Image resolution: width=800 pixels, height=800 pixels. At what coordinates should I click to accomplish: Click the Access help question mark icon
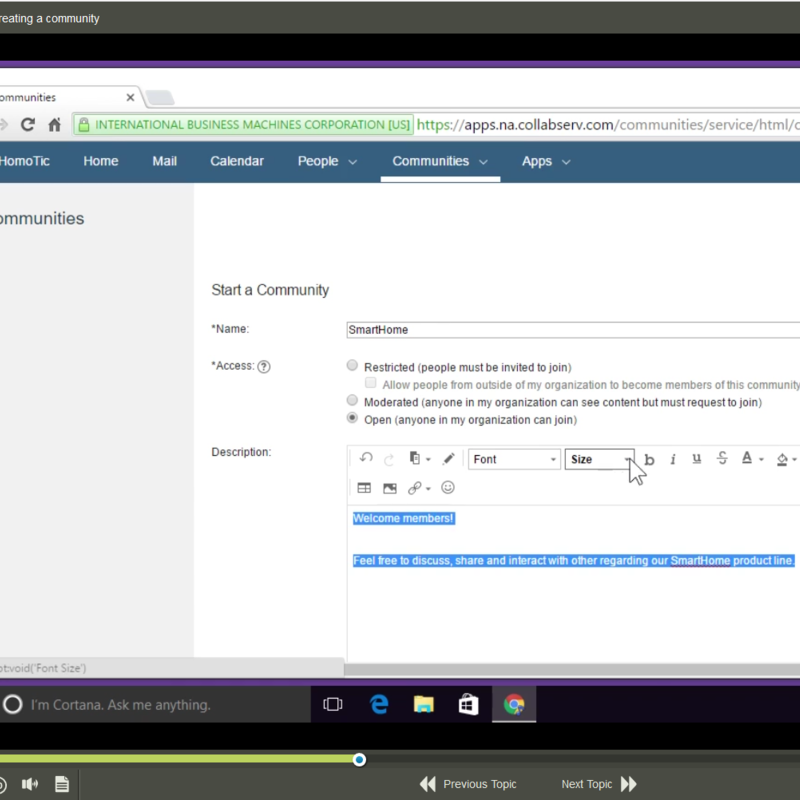[x=264, y=366]
